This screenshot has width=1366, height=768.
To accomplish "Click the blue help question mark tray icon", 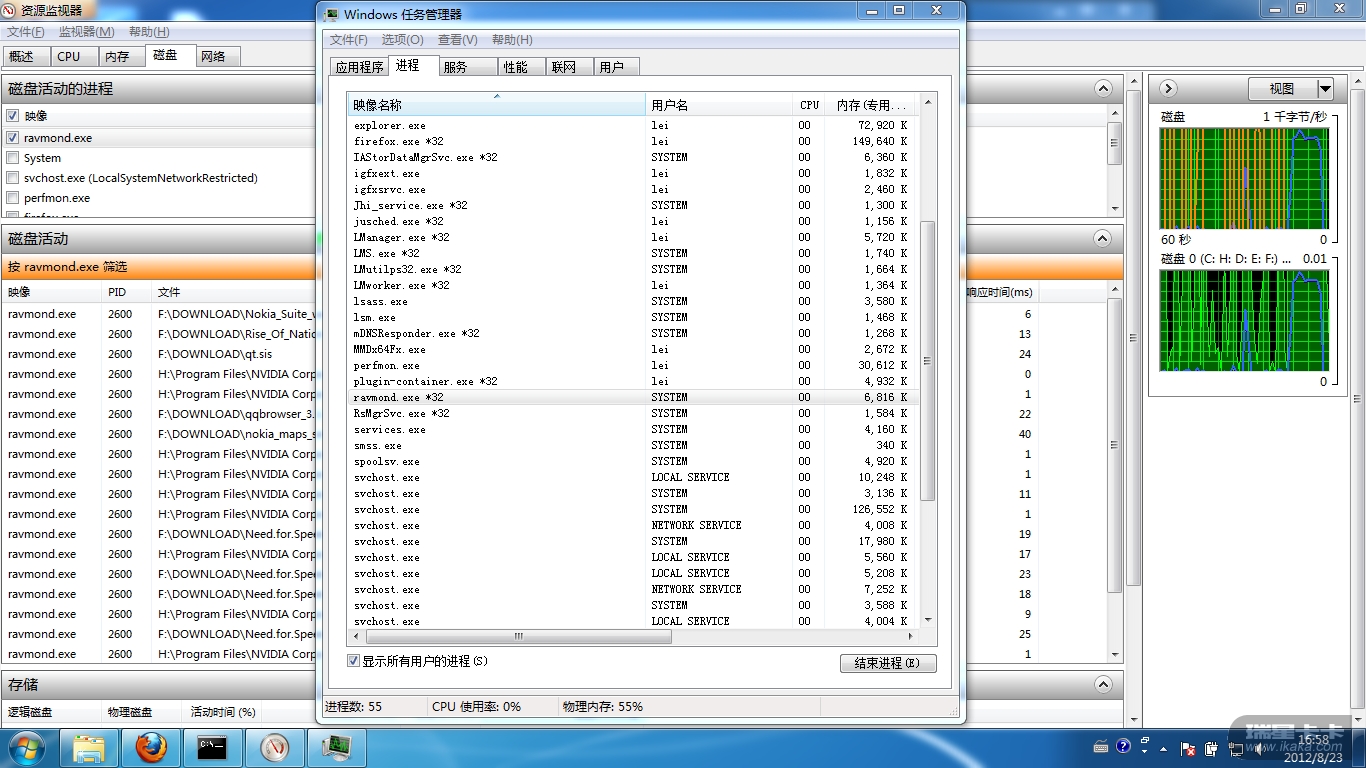I will (x=1124, y=747).
